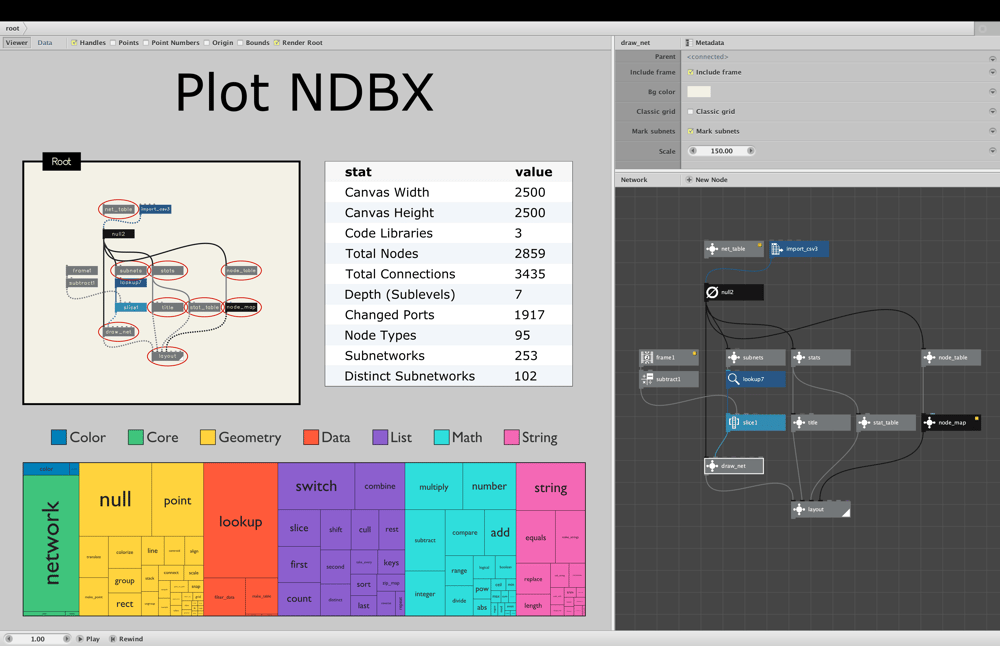Open the Include frame port options dropdown
The height and width of the screenshot is (646, 1000).
click(x=992, y=72)
